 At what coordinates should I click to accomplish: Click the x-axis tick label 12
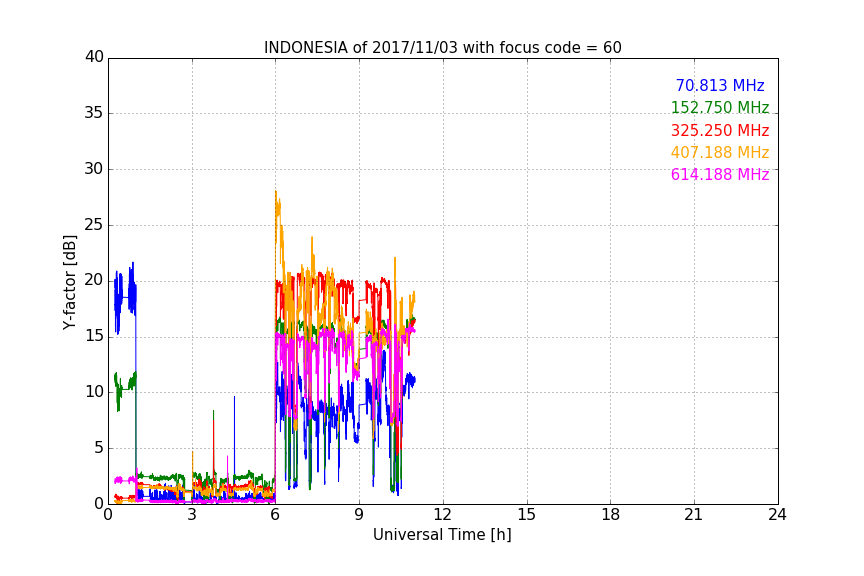442,515
